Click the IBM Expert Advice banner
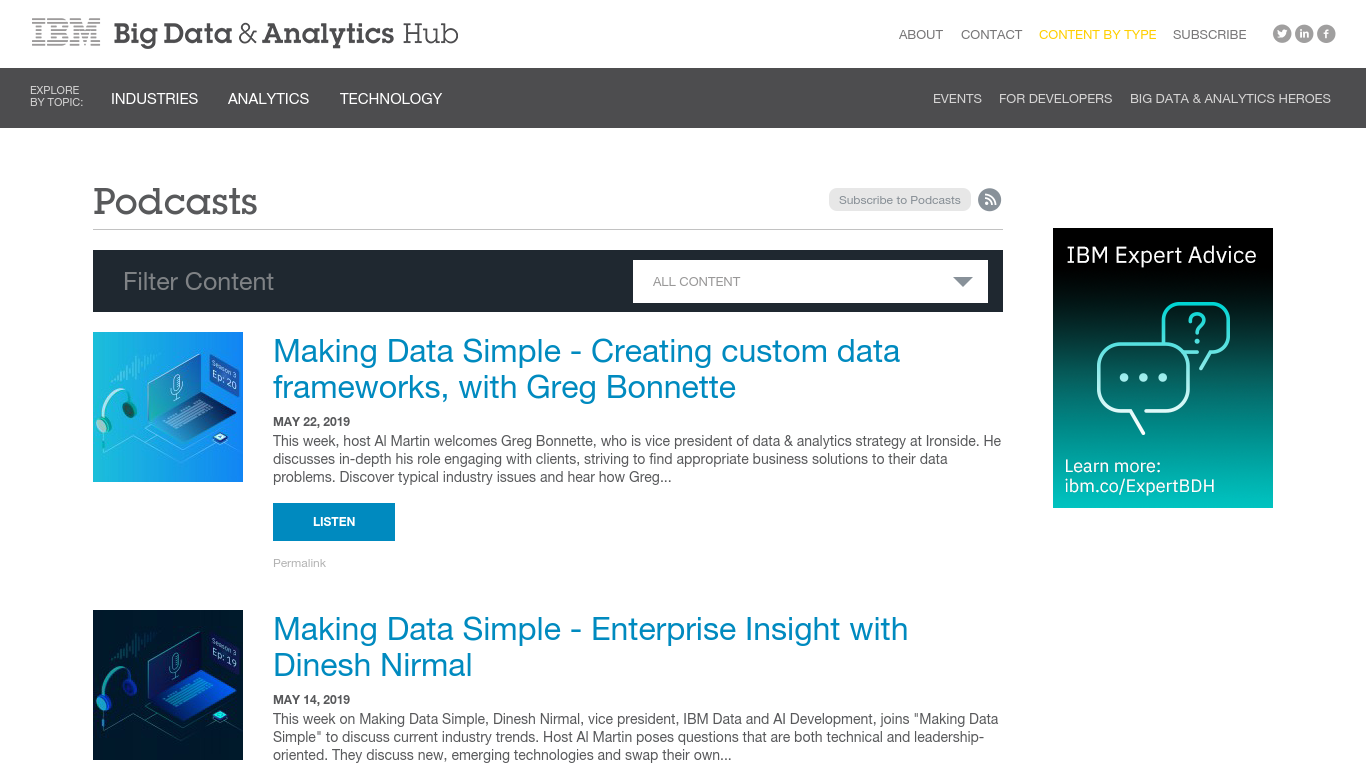1366x768 pixels. [x=1162, y=368]
